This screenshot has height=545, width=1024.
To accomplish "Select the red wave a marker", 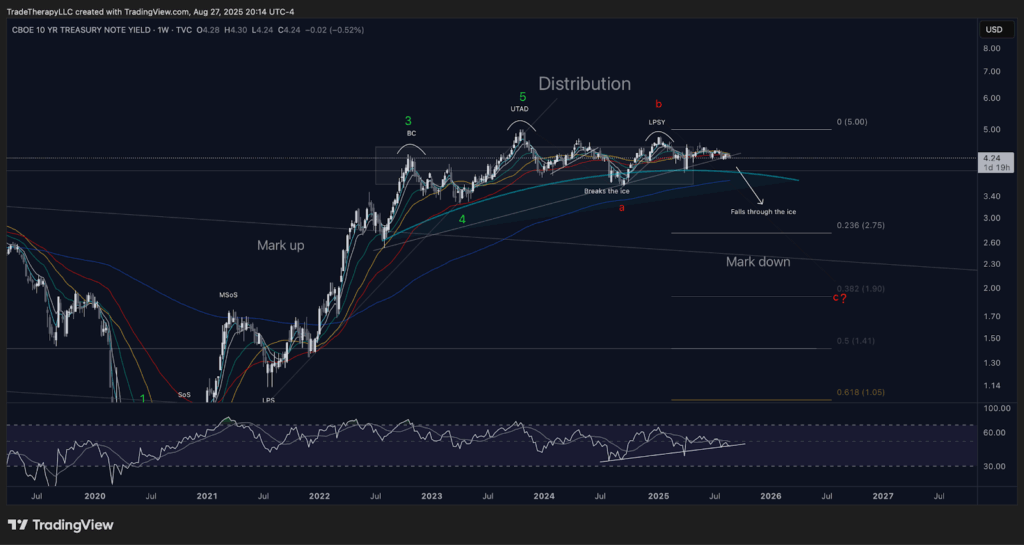I will pos(622,207).
